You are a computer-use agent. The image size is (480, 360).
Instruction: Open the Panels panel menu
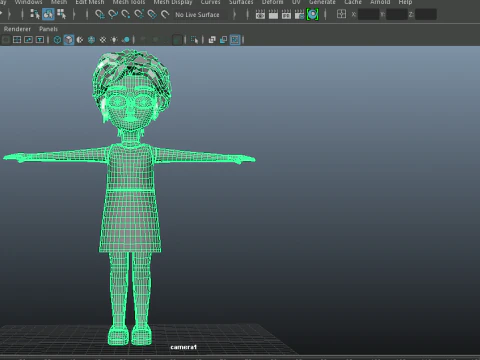point(48,29)
